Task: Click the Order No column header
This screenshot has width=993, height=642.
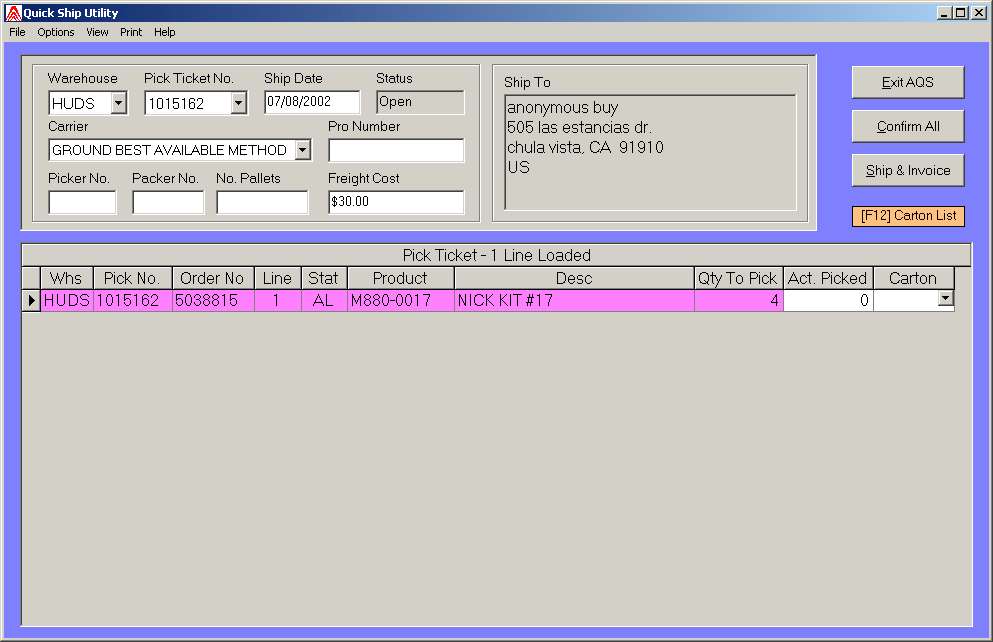Action: coord(213,279)
